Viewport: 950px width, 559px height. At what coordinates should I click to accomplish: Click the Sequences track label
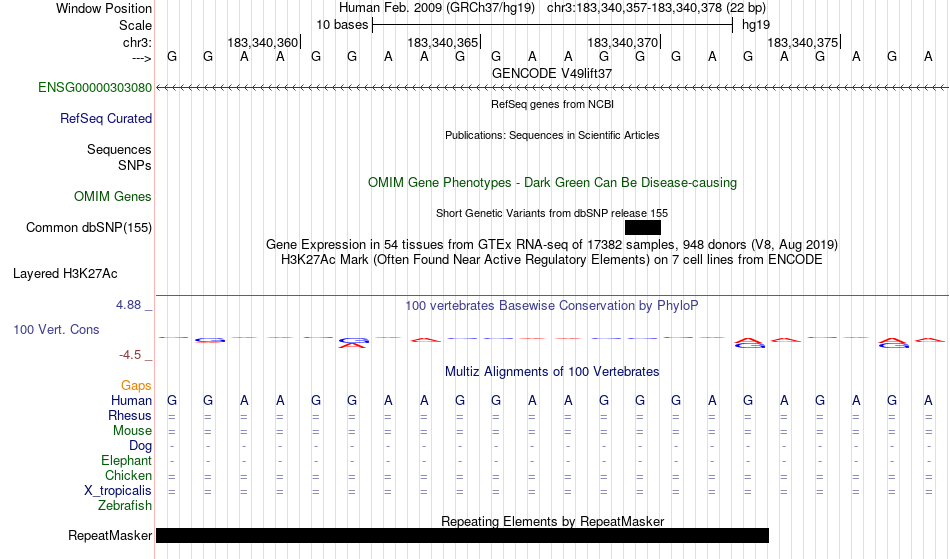coord(119,150)
